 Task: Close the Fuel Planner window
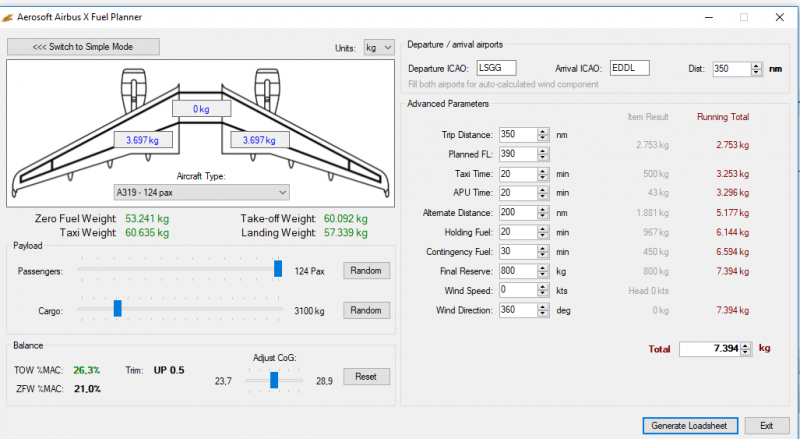[x=780, y=17]
